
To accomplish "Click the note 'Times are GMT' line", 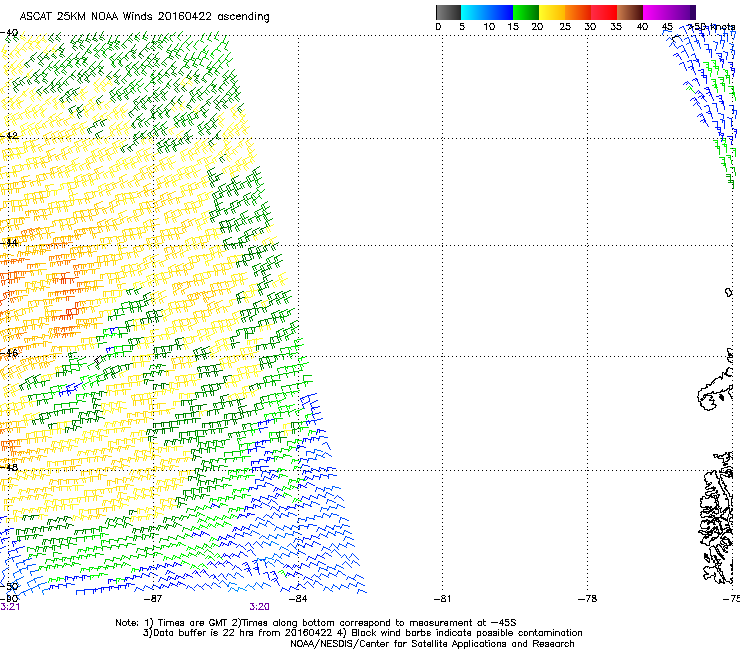I will (316, 623).
